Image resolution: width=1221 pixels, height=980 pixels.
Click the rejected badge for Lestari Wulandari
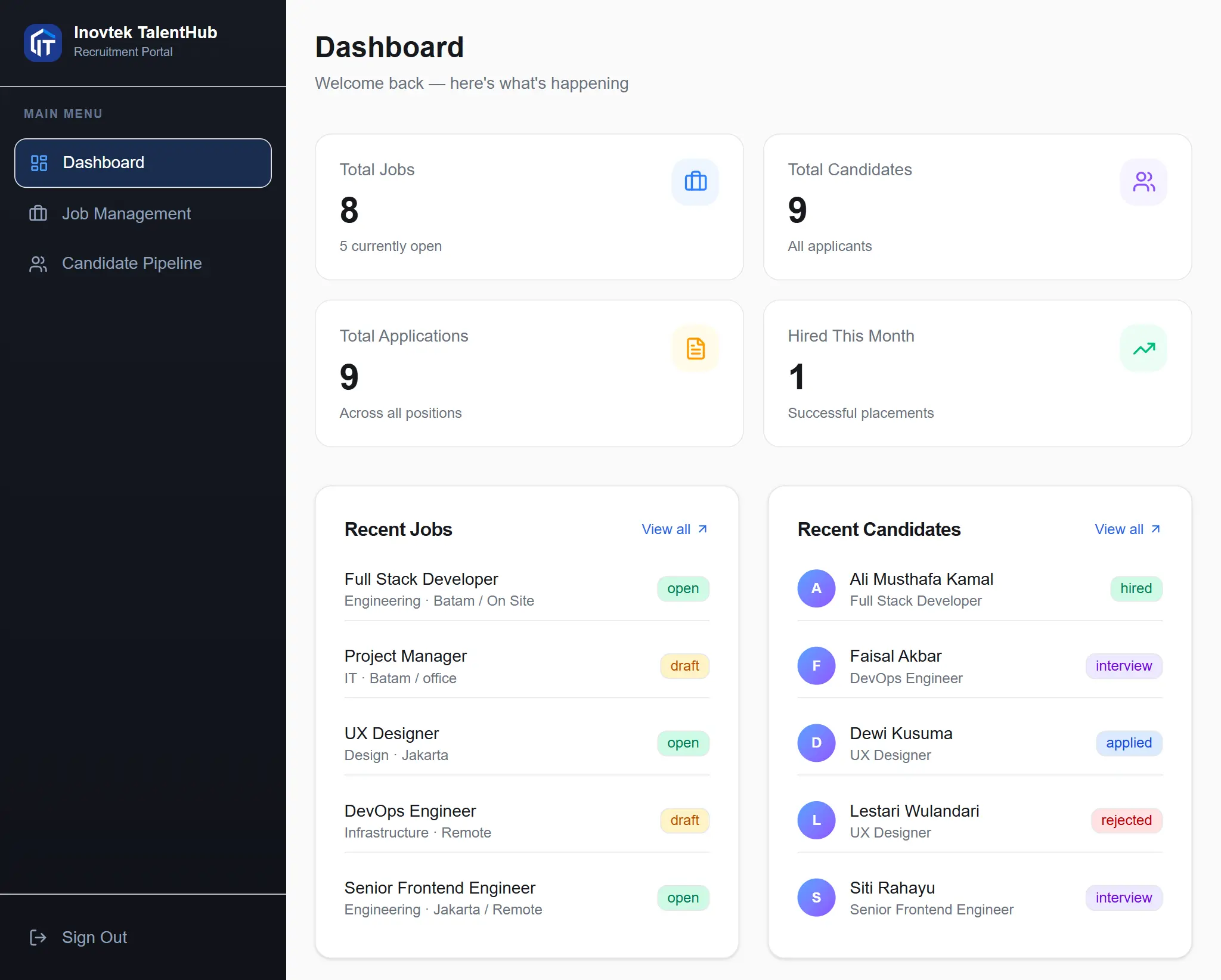pyautogui.click(x=1127, y=820)
